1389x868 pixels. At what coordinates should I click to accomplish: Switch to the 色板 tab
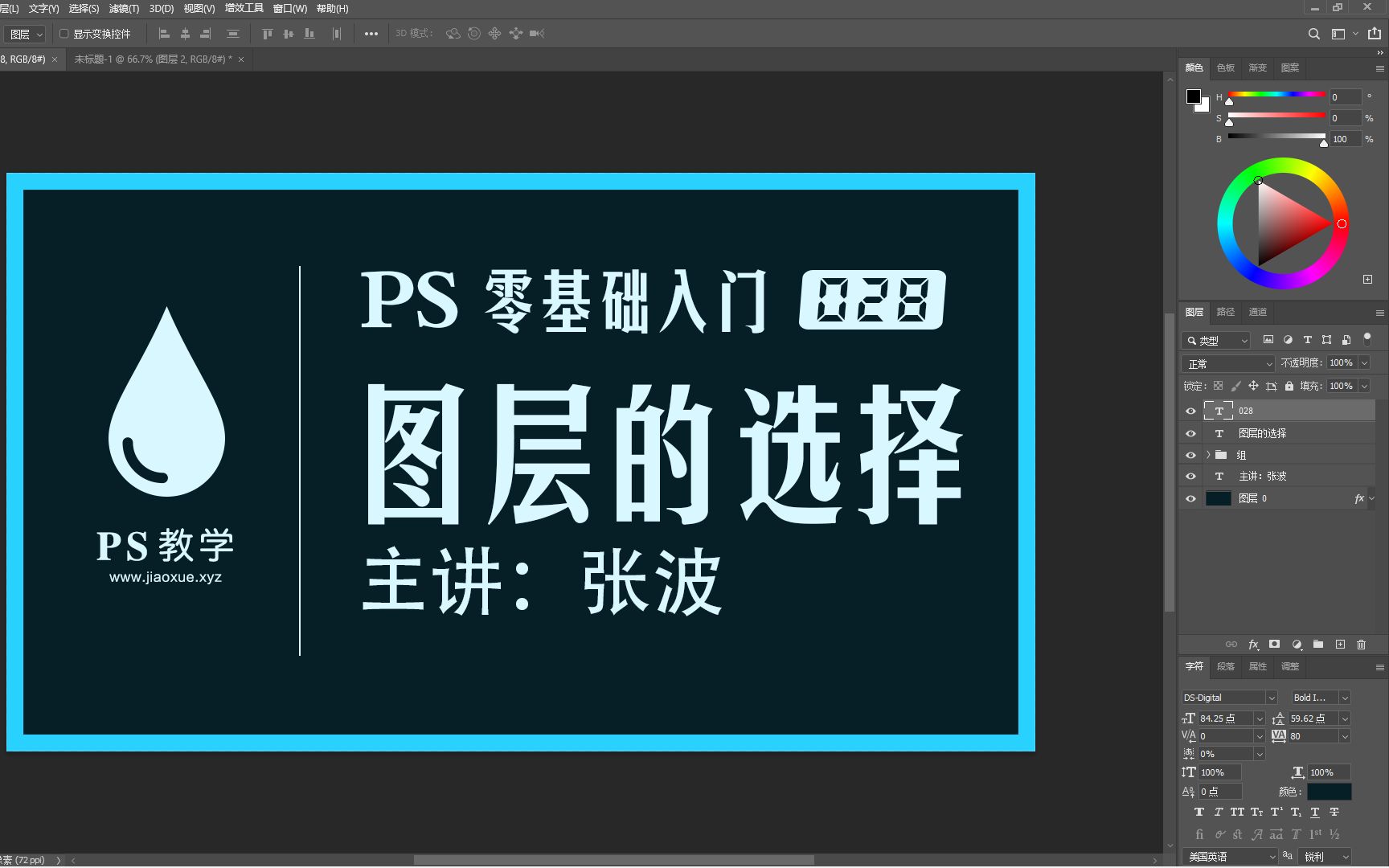(1225, 68)
